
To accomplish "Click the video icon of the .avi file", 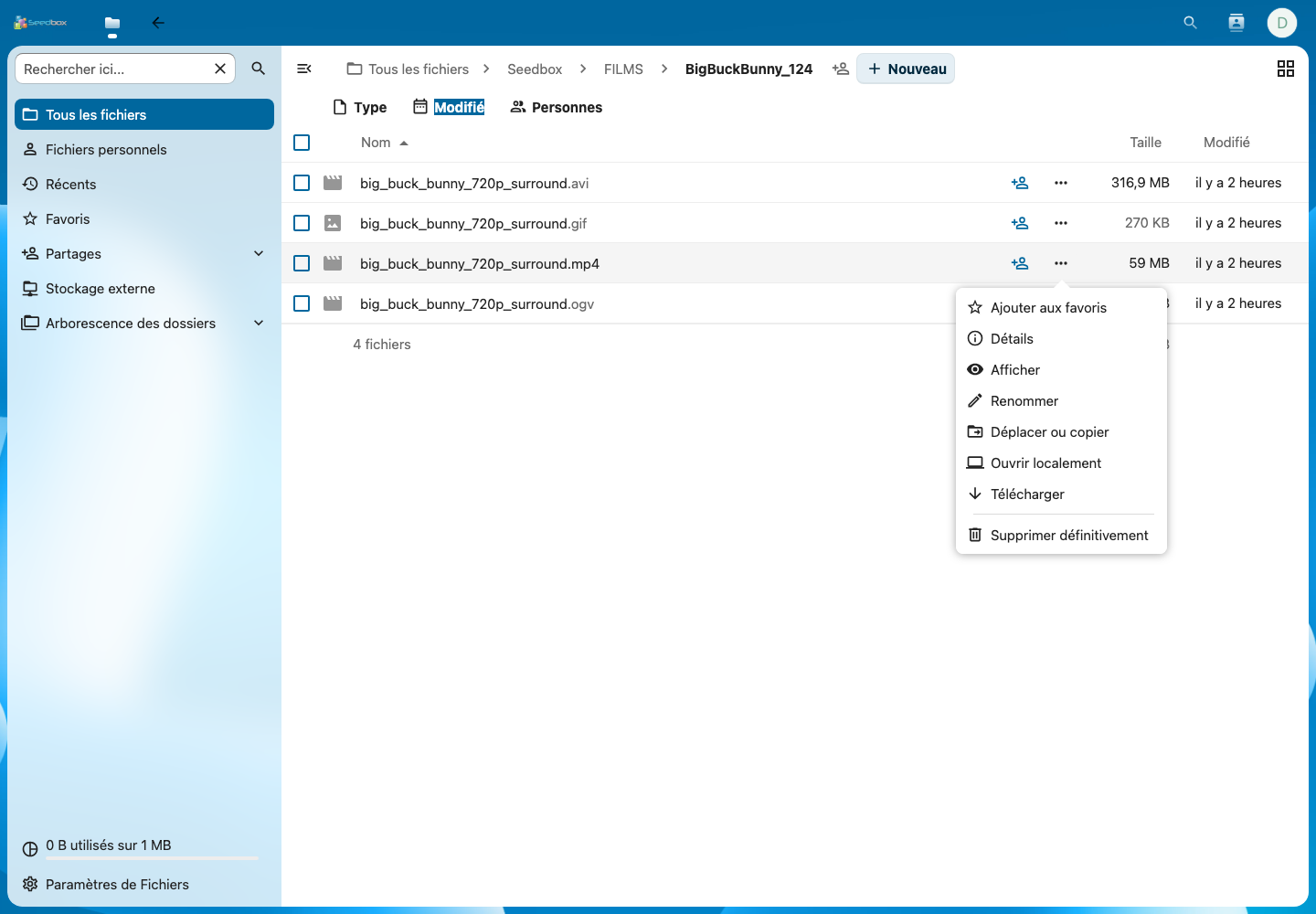I will [x=333, y=183].
